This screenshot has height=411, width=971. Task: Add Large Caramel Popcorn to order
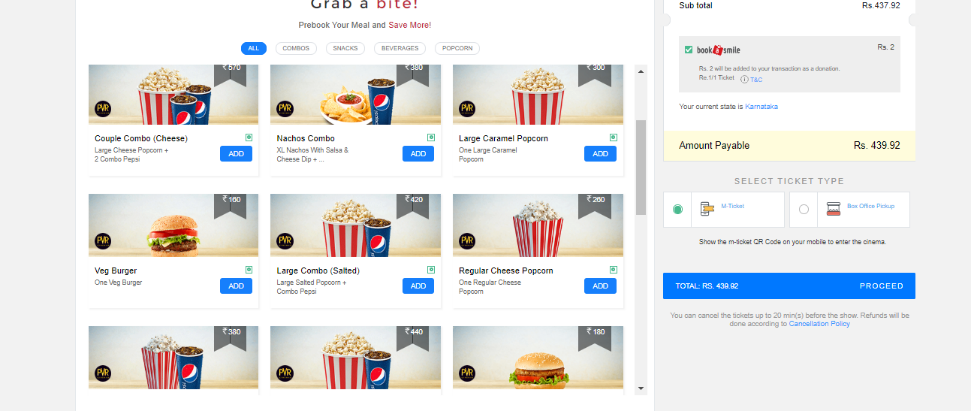(600, 154)
